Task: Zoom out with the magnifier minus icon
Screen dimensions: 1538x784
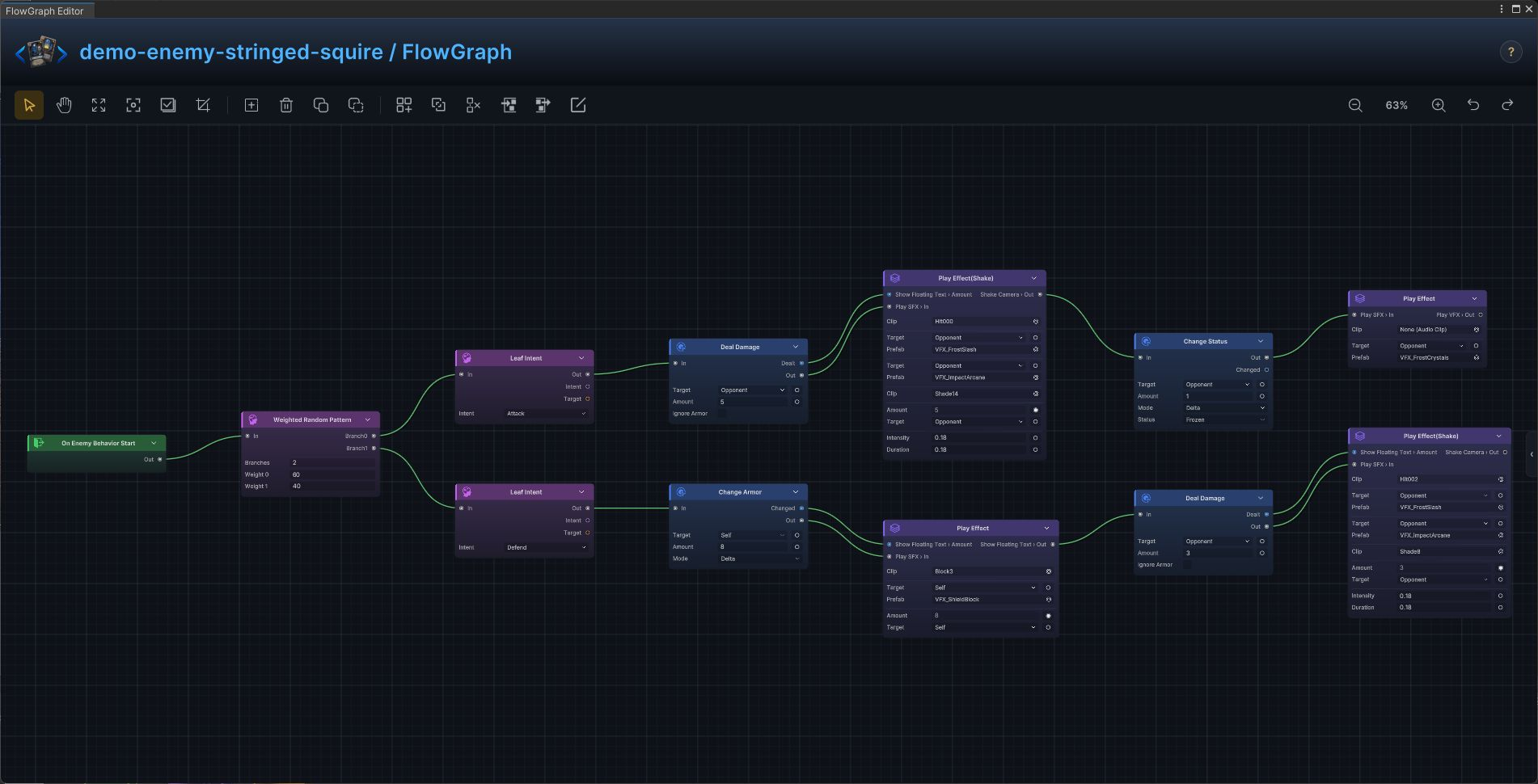Action: (x=1355, y=105)
